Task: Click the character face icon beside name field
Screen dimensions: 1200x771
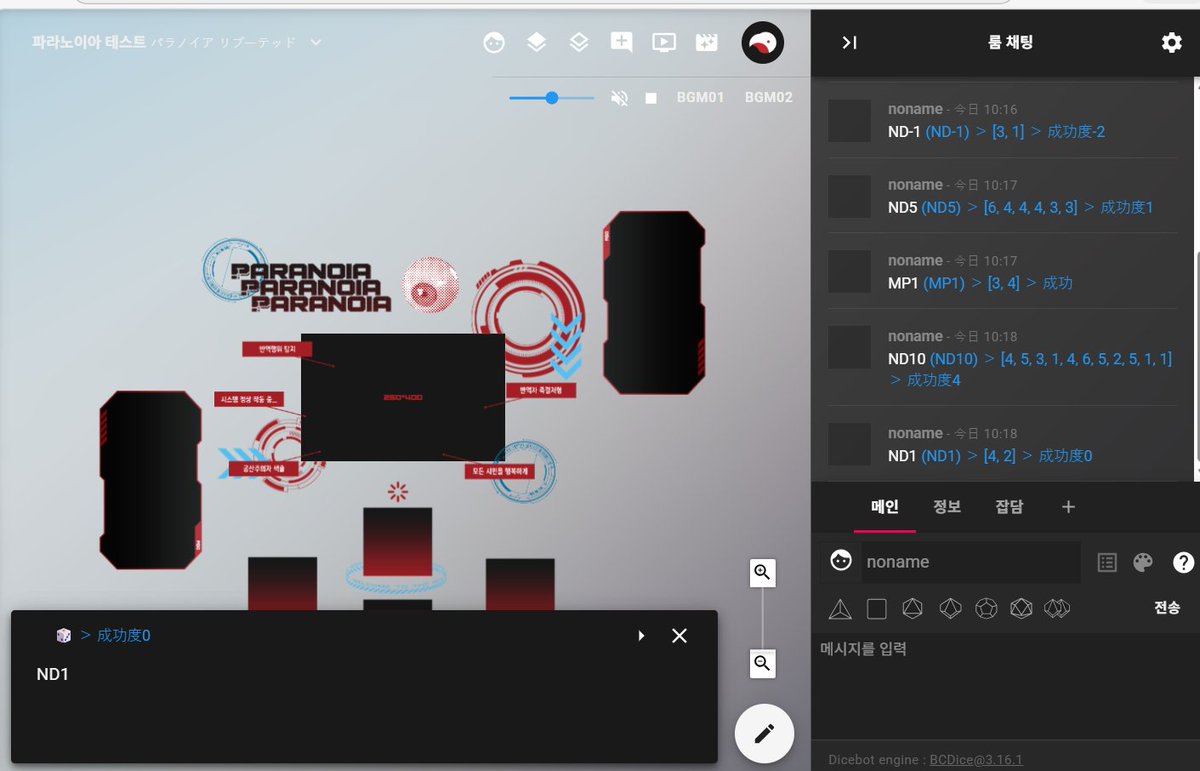Action: [x=841, y=561]
